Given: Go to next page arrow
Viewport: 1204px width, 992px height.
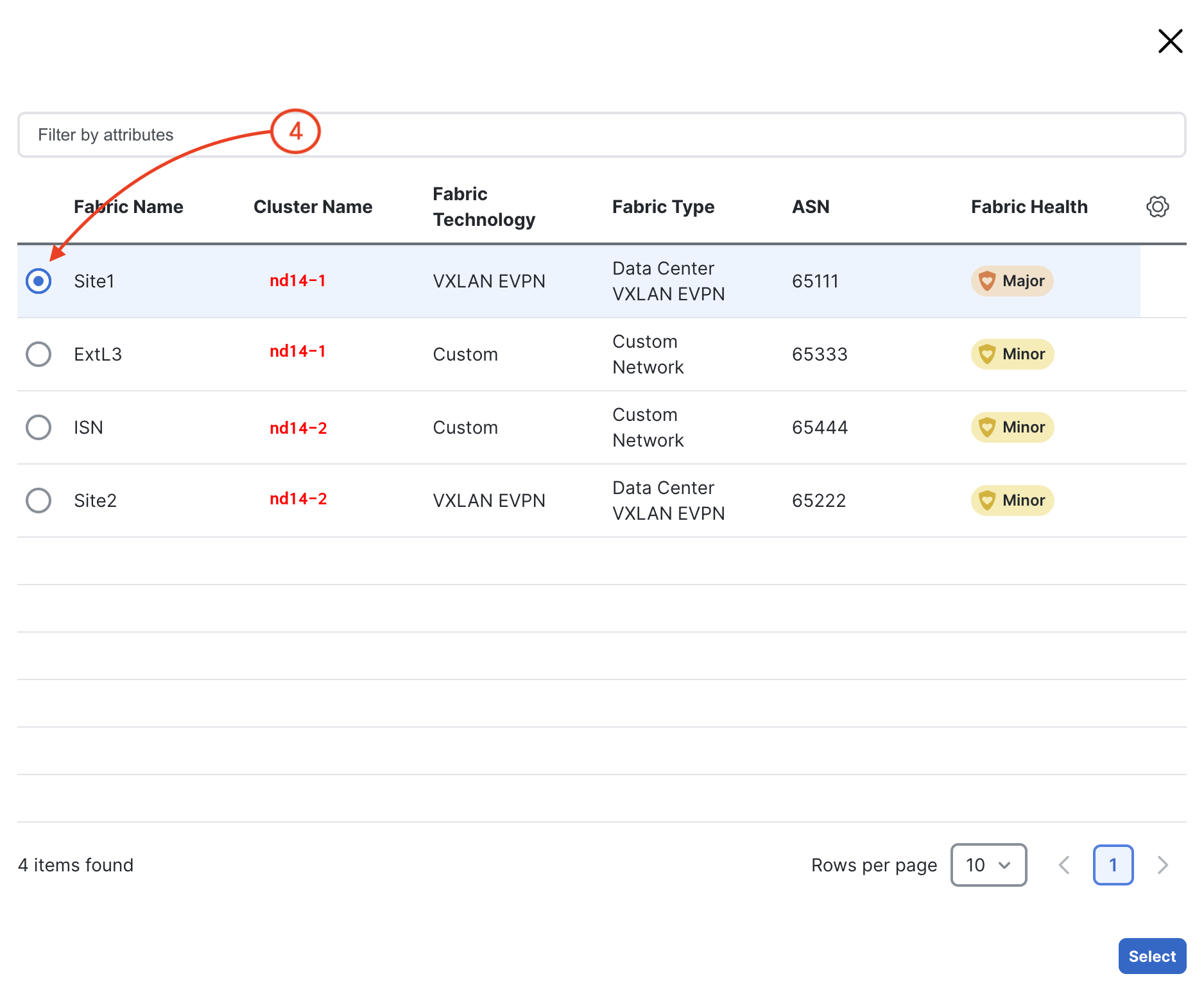Looking at the screenshot, I should [1162, 865].
